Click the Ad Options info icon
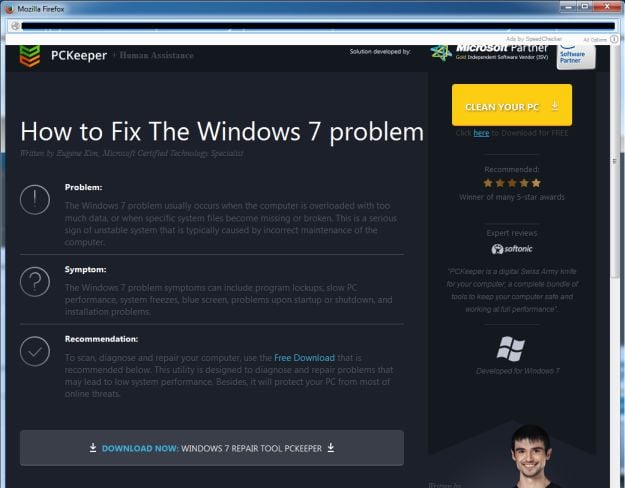This screenshot has width=625, height=488. [x=614, y=39]
